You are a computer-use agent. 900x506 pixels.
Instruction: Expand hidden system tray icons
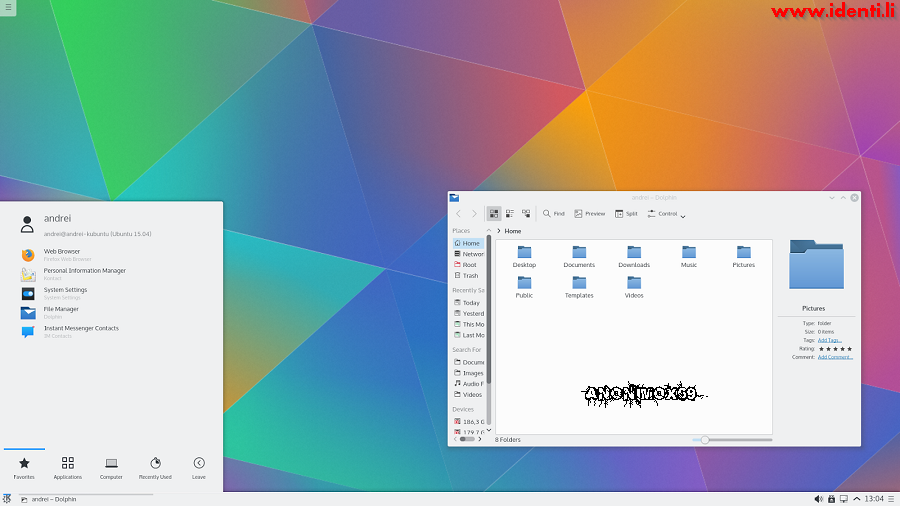point(856,499)
